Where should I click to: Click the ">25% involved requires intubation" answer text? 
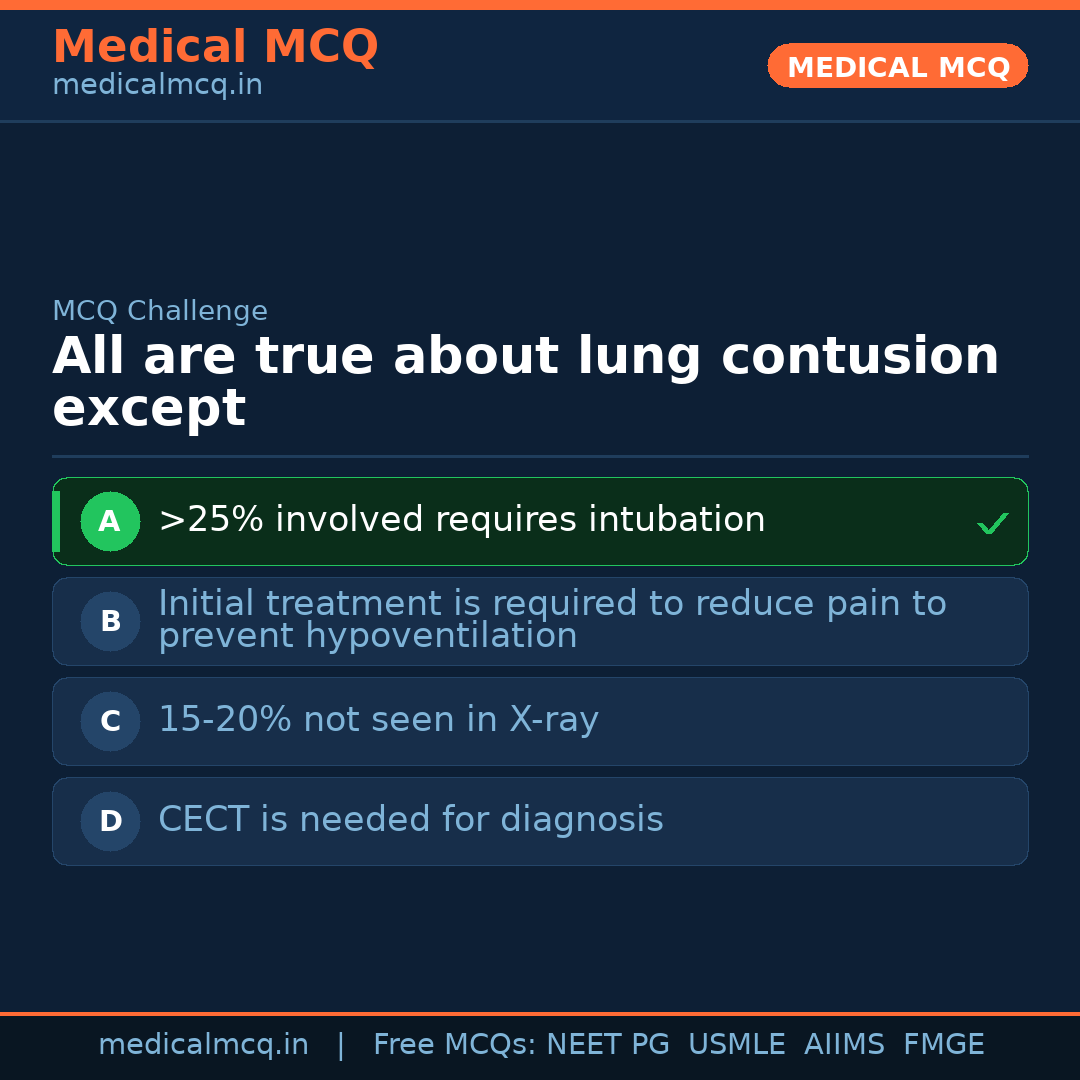[x=461, y=520]
